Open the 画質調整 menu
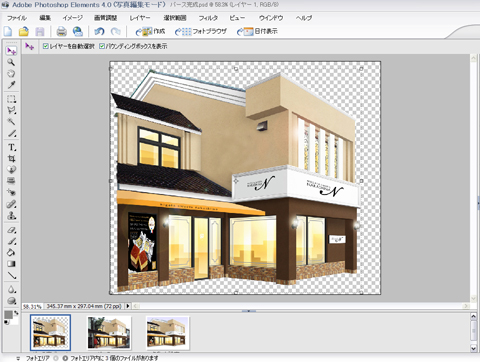The height and width of the screenshot is (362, 480). pyautogui.click(x=106, y=18)
